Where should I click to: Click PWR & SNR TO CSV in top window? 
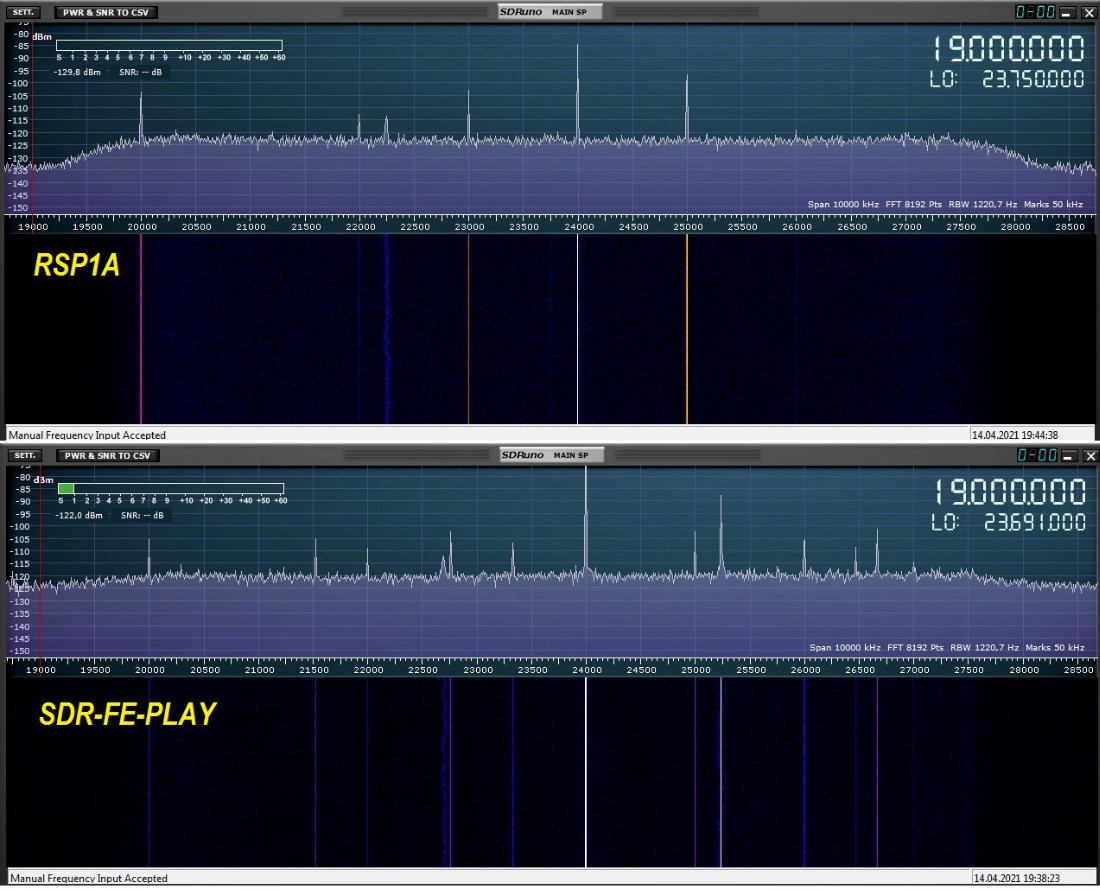[x=106, y=12]
